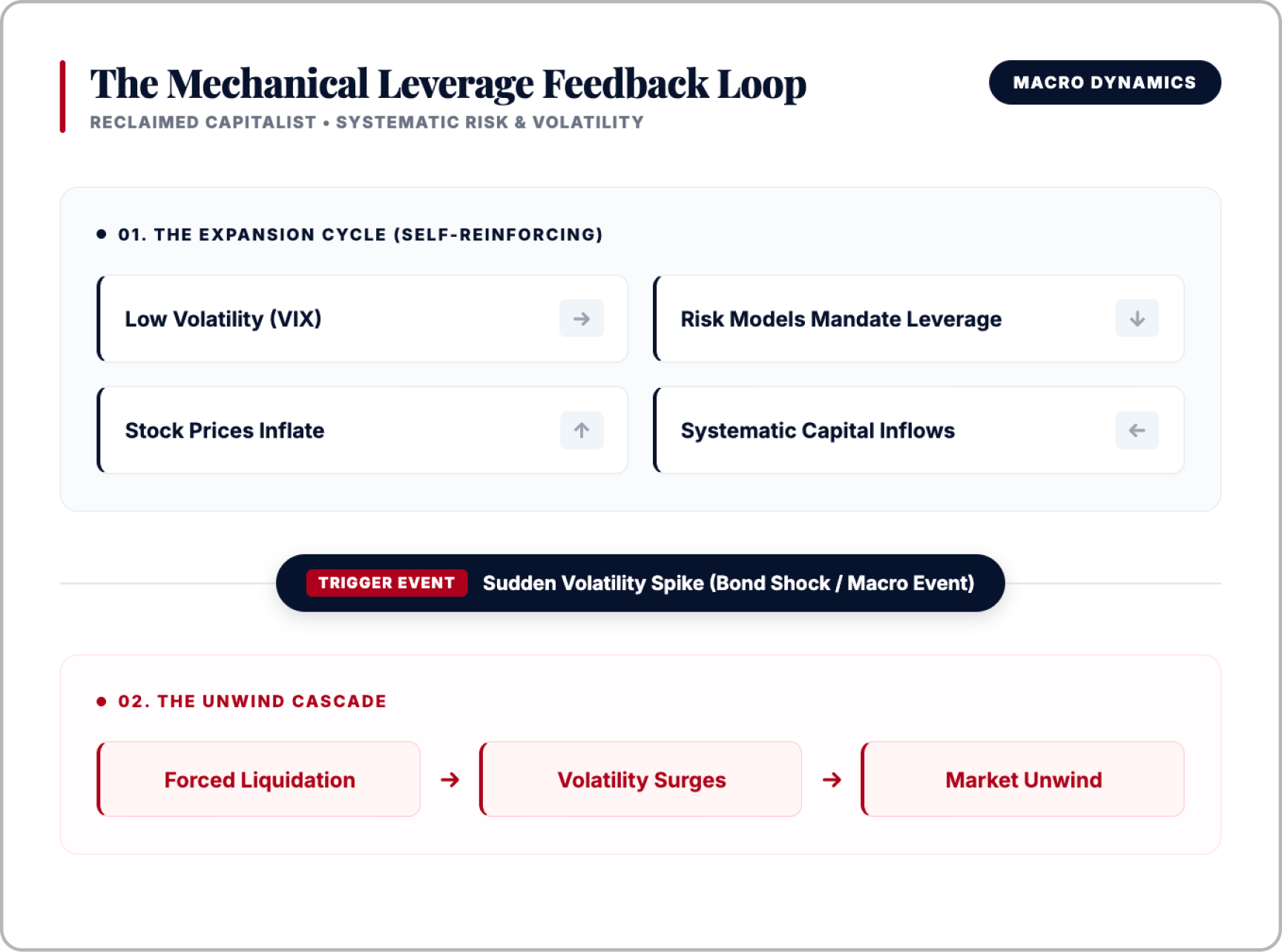
Task: Click the Stock Prices Inflate card text
Action: point(225,430)
